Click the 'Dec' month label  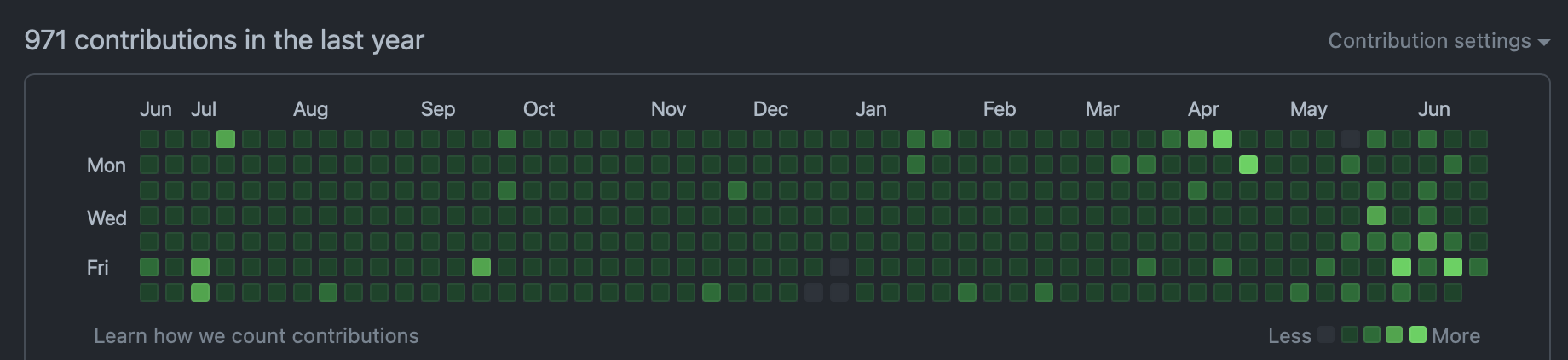click(770, 109)
